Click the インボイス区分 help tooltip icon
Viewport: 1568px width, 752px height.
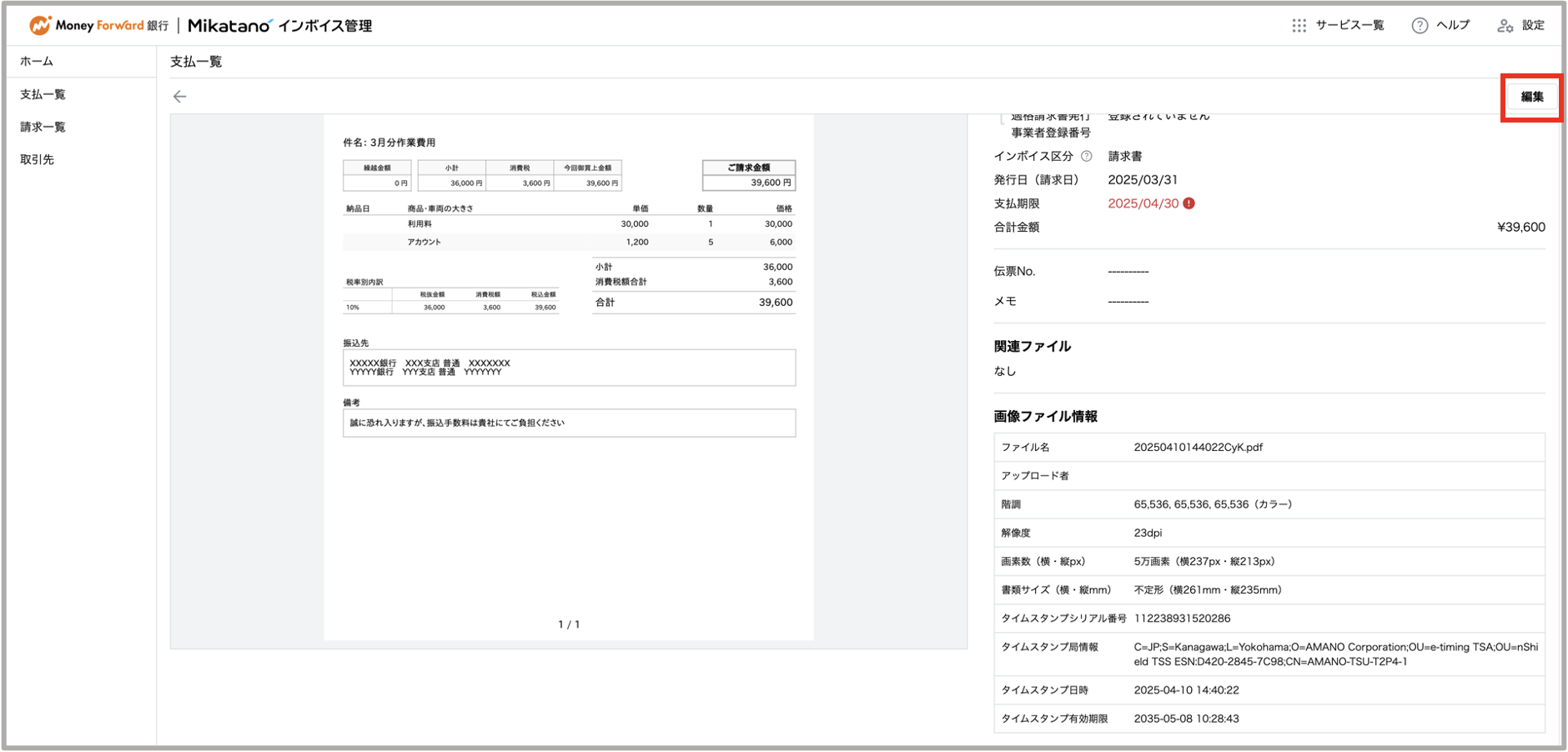click(x=1086, y=156)
